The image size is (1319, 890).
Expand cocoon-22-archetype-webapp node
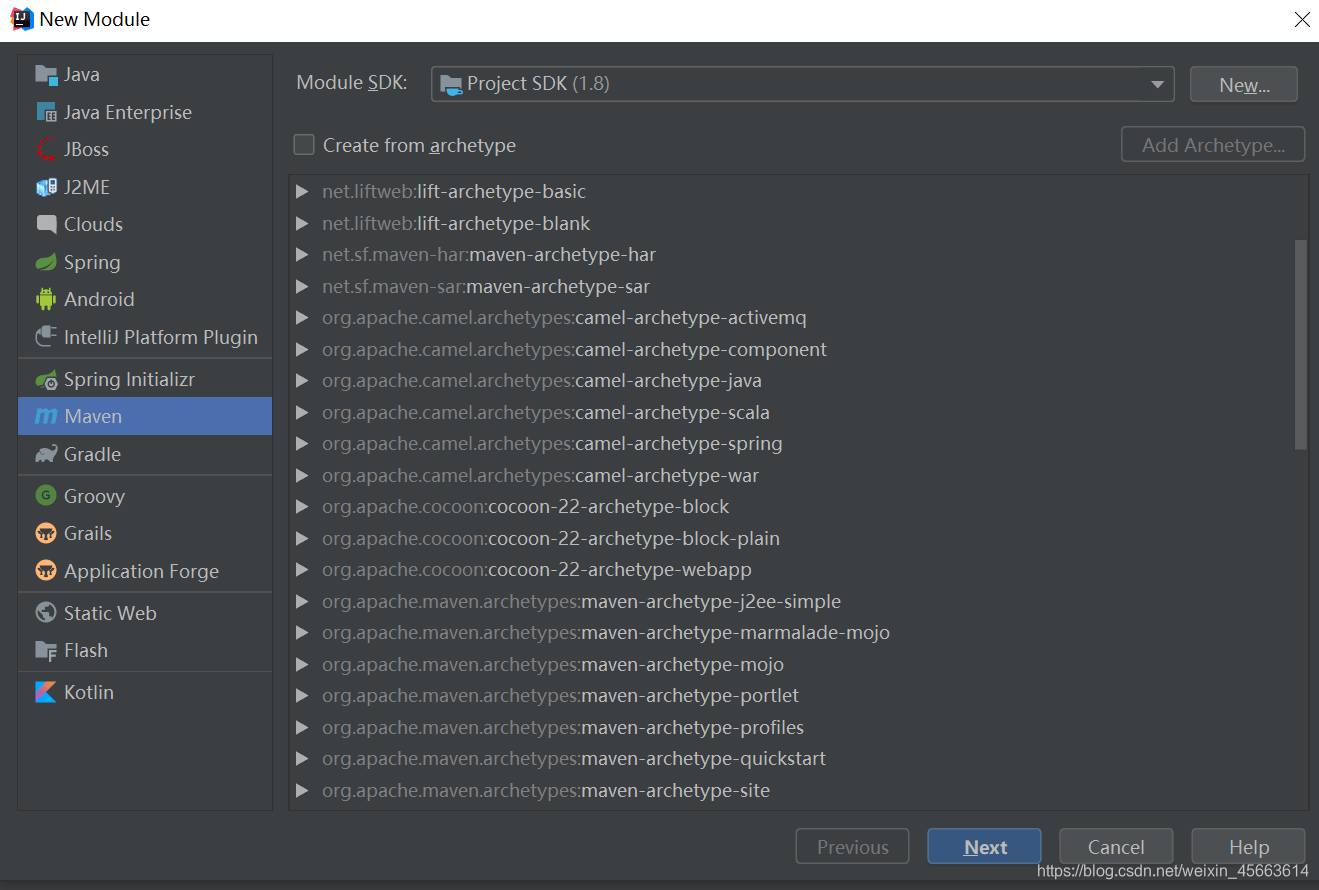[303, 570]
